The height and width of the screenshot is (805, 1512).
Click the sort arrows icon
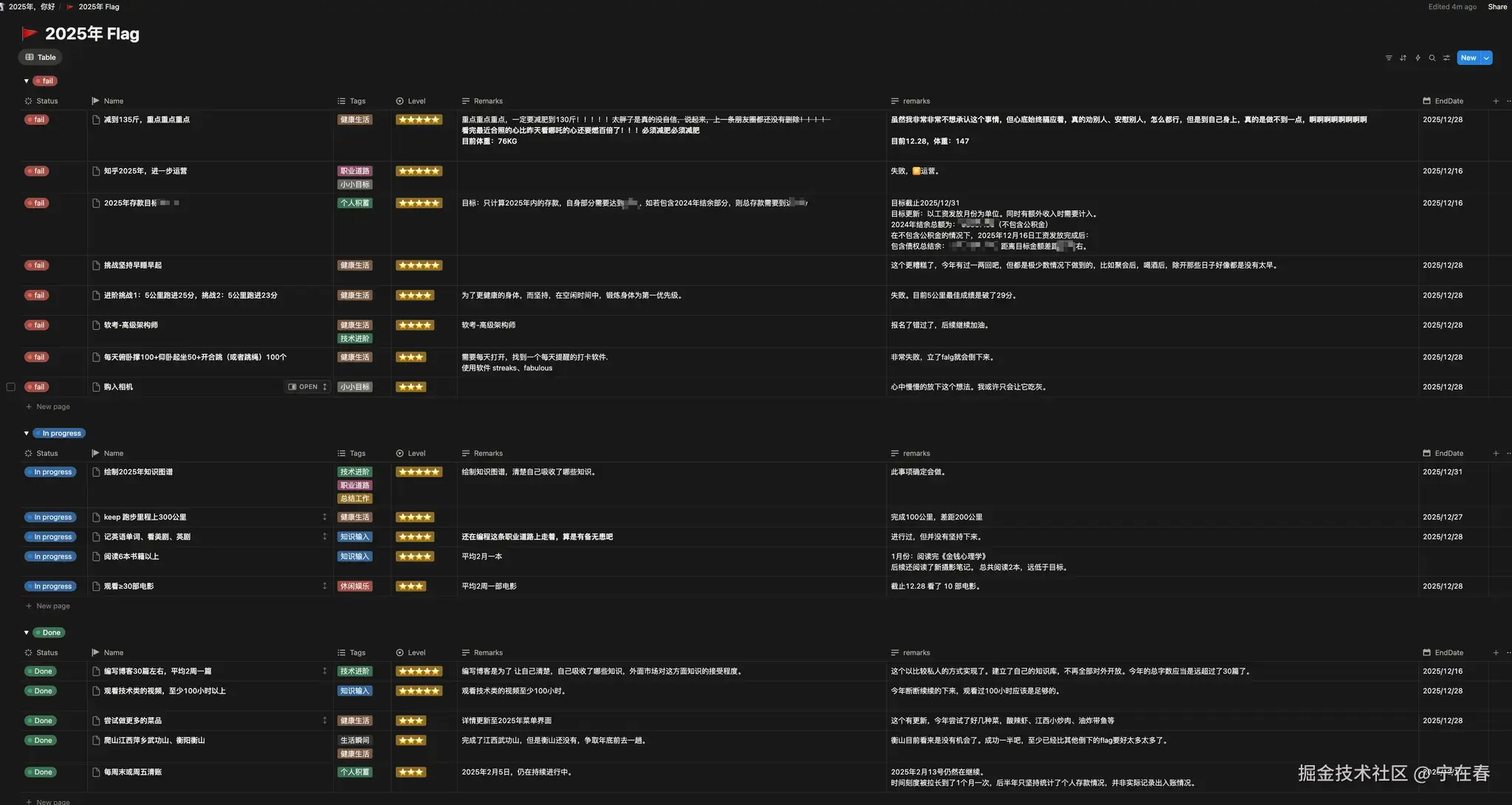coord(1403,58)
